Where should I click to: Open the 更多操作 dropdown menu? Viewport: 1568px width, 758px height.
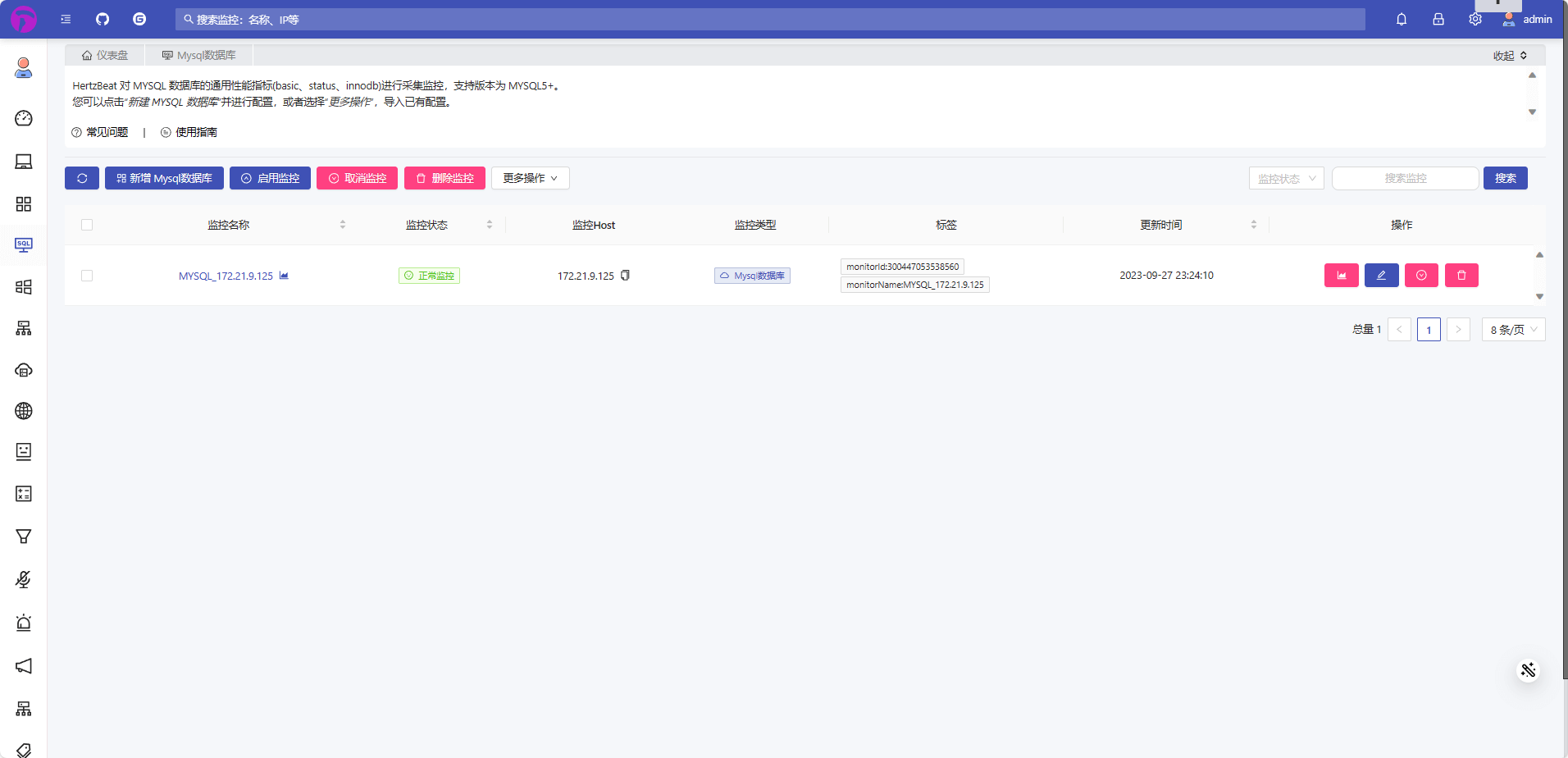[x=529, y=178]
